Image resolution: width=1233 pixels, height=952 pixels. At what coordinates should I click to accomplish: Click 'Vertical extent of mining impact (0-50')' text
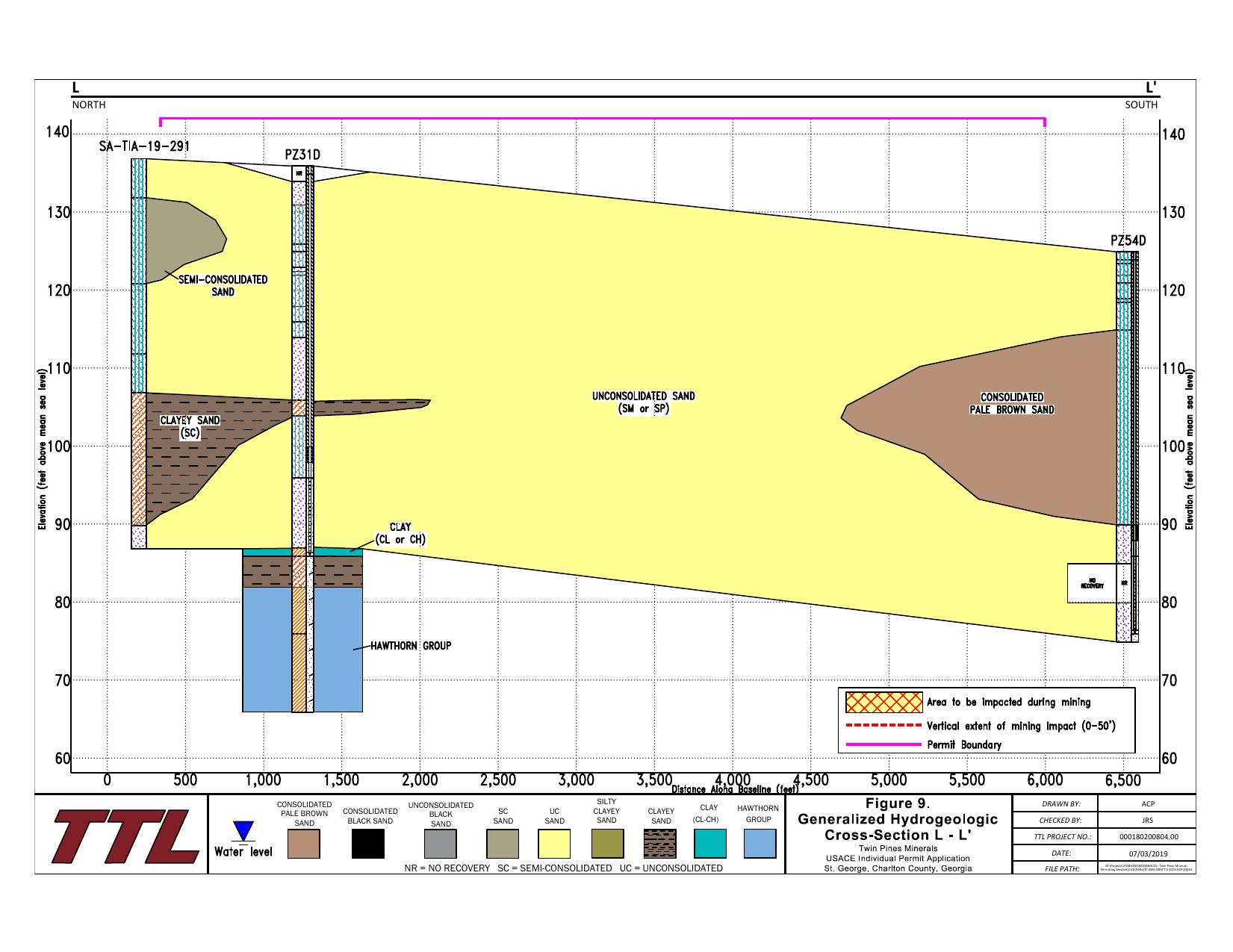1021,726
